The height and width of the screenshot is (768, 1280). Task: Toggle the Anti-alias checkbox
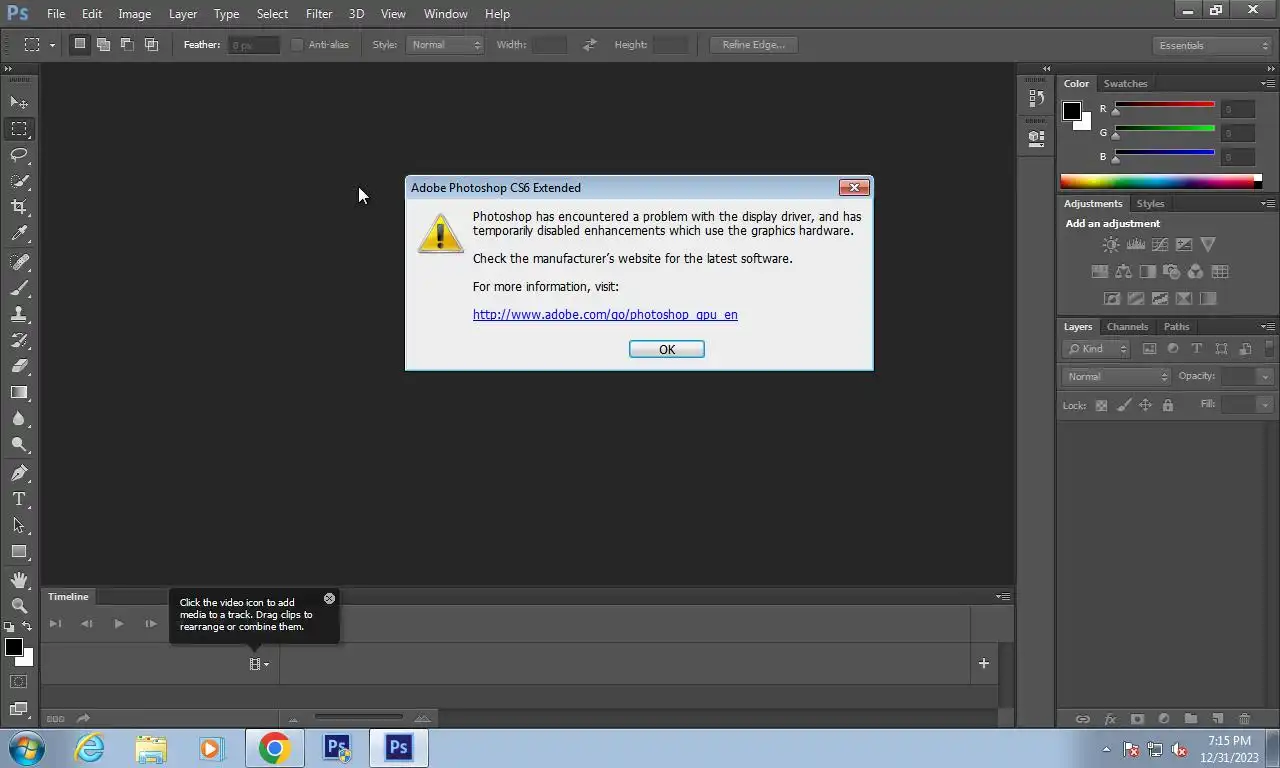tap(297, 45)
